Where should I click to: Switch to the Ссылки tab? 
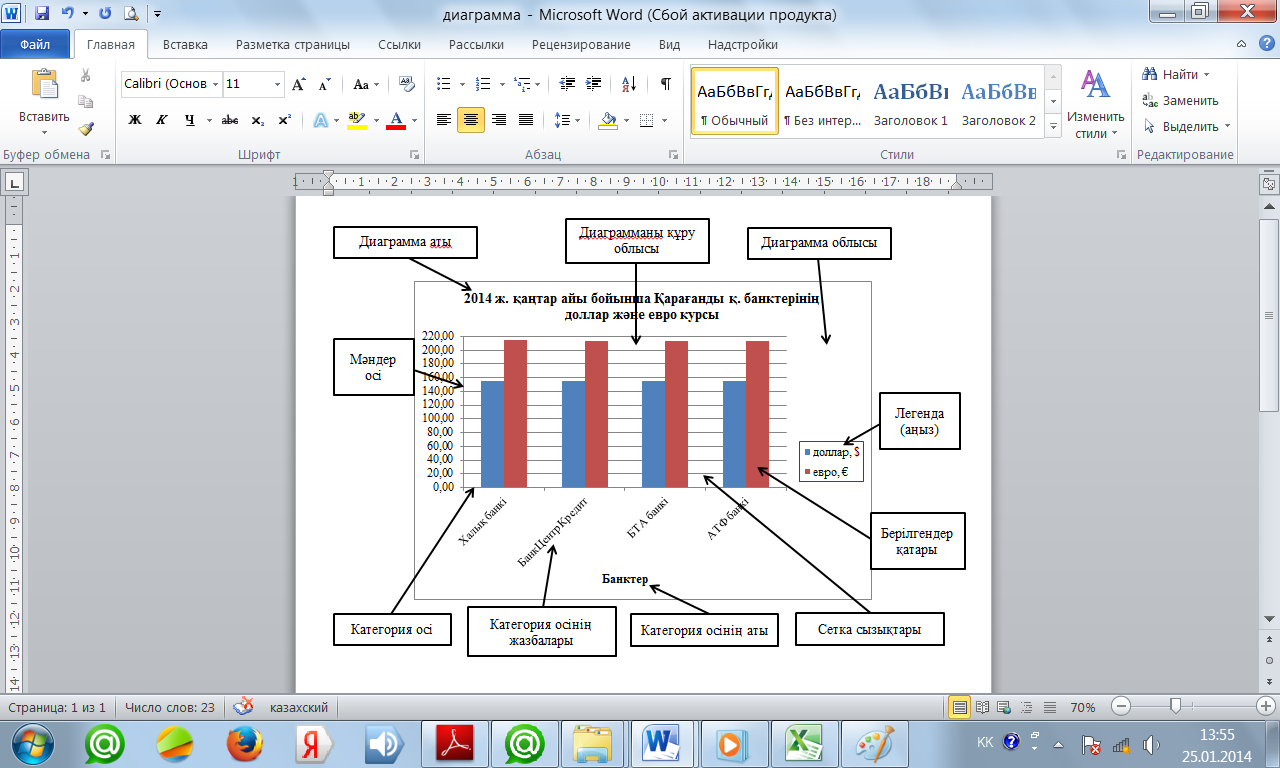(x=399, y=45)
